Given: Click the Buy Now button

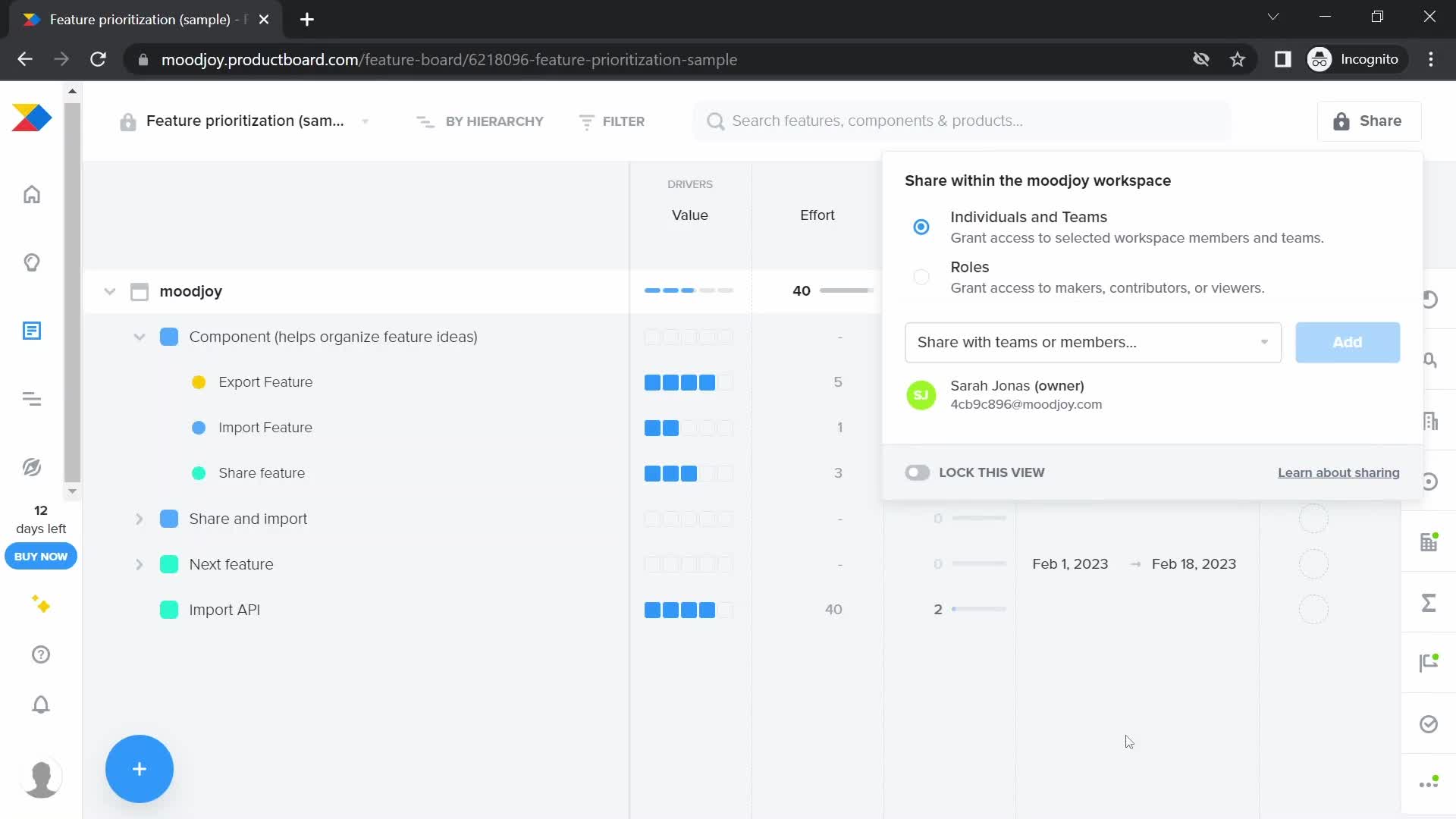Looking at the screenshot, I should (x=41, y=556).
